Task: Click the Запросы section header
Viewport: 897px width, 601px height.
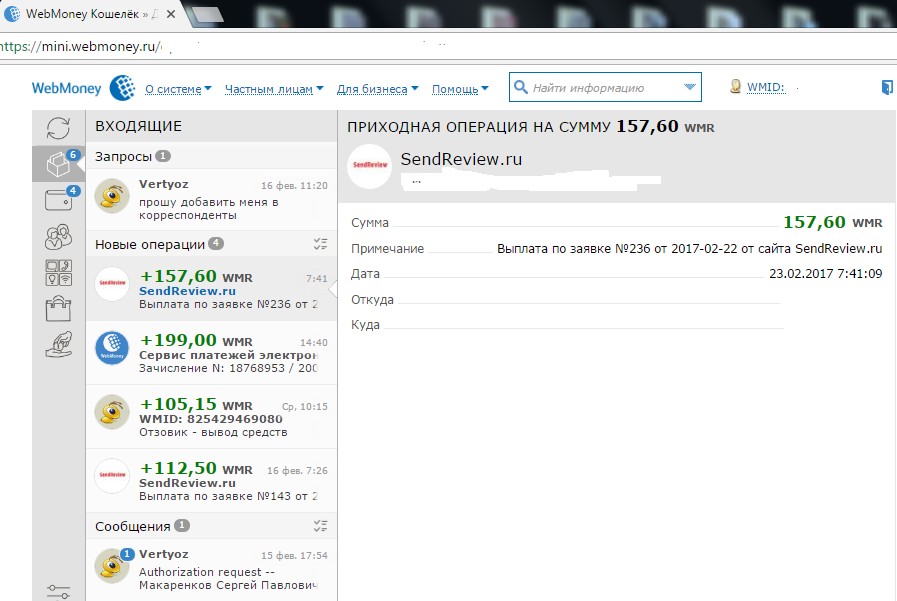Action: click(x=211, y=156)
